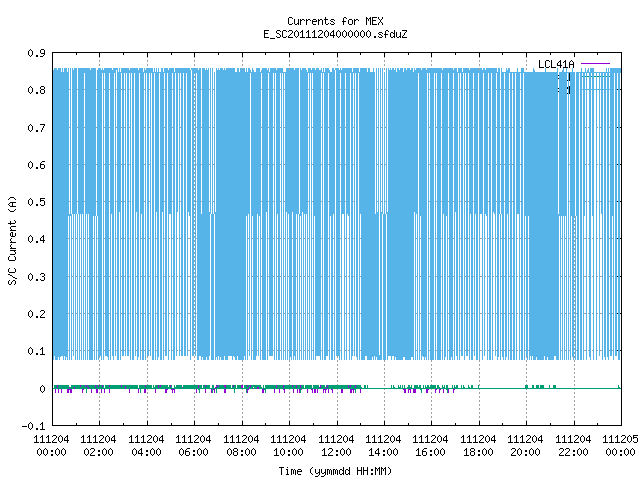This screenshot has height=480, width=640.
Task: Click the y-axis tick value 0.1
Action: 36,351
